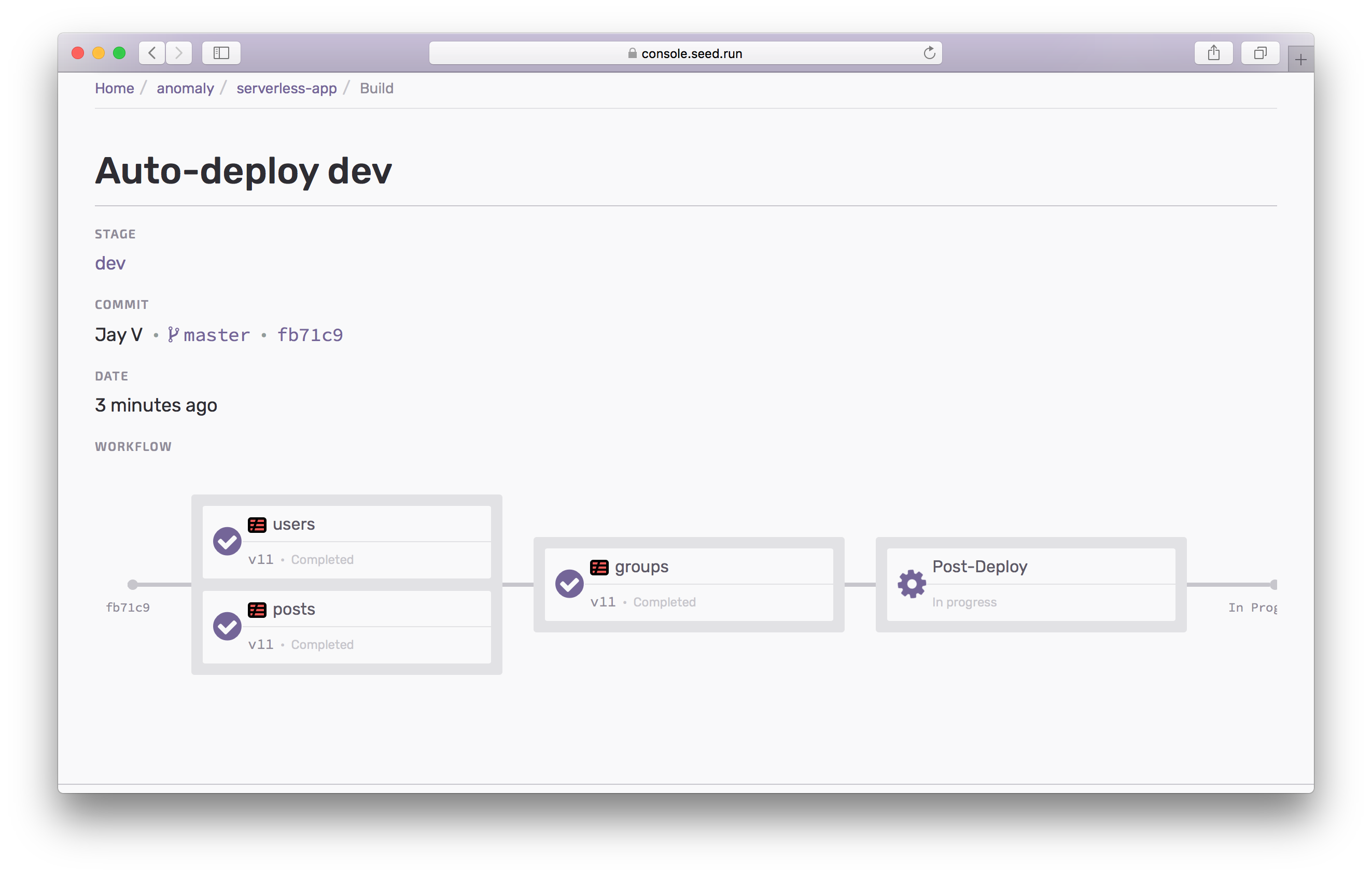Go back using browser back arrow
The image size is (1372, 876).
(152, 53)
